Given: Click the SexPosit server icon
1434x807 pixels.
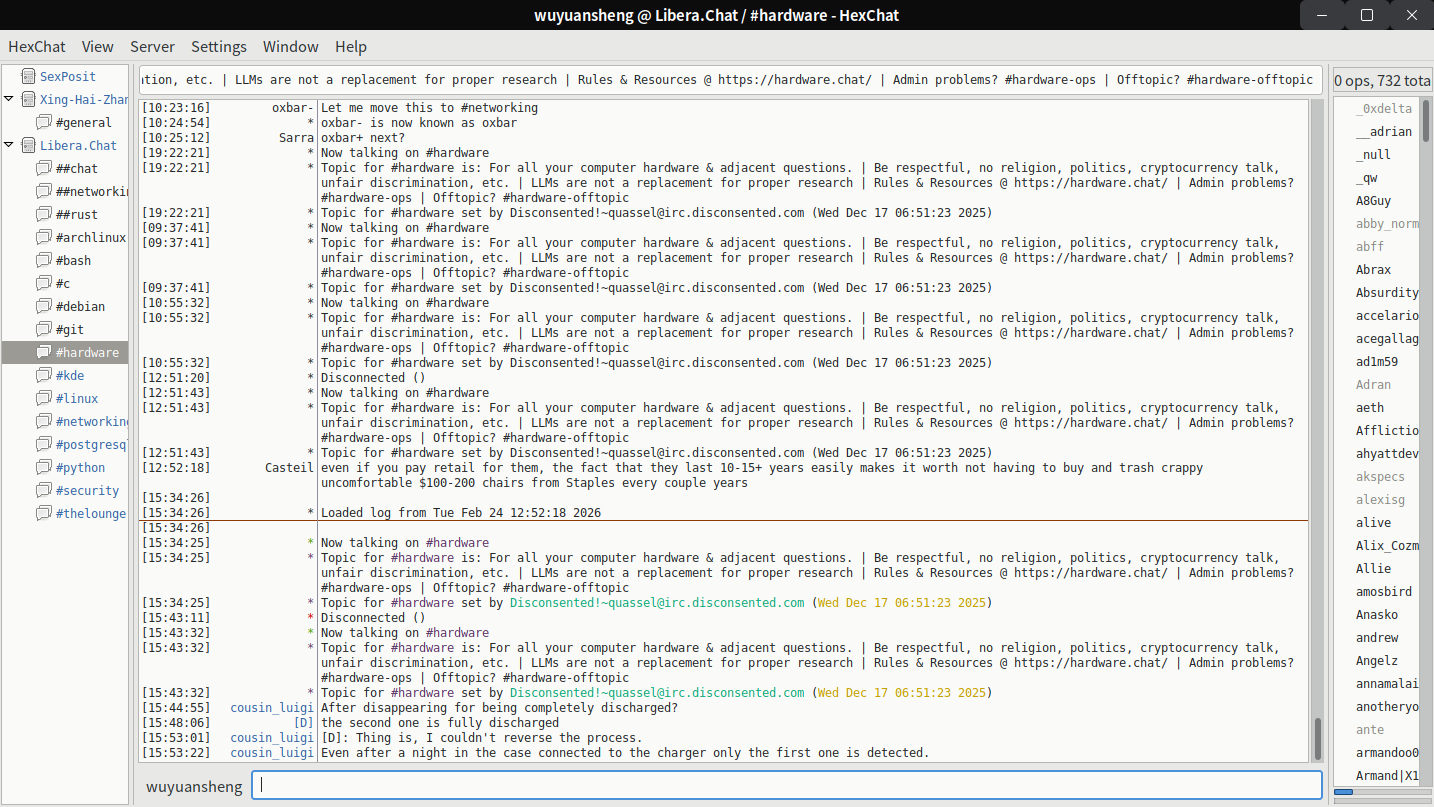Looking at the screenshot, I should coord(28,76).
